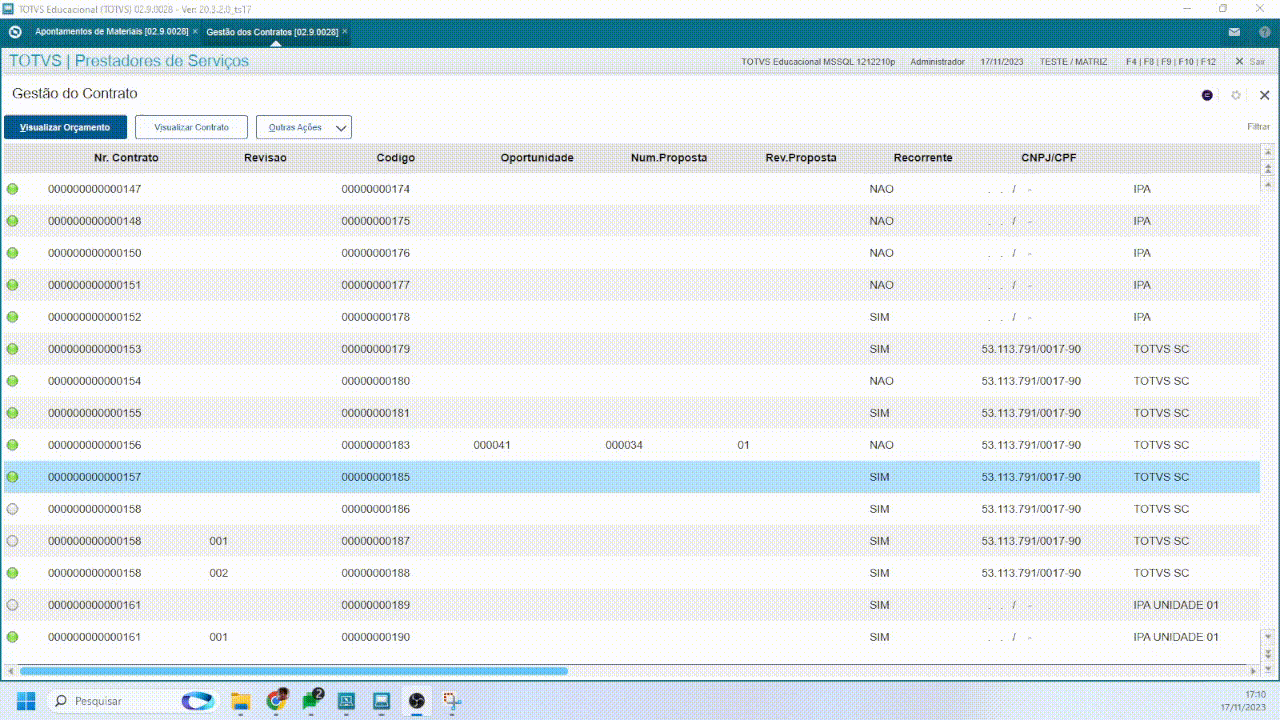The width and height of the screenshot is (1280, 720).
Task: Sort by Rev.Proposta column header
Action: coord(801,158)
